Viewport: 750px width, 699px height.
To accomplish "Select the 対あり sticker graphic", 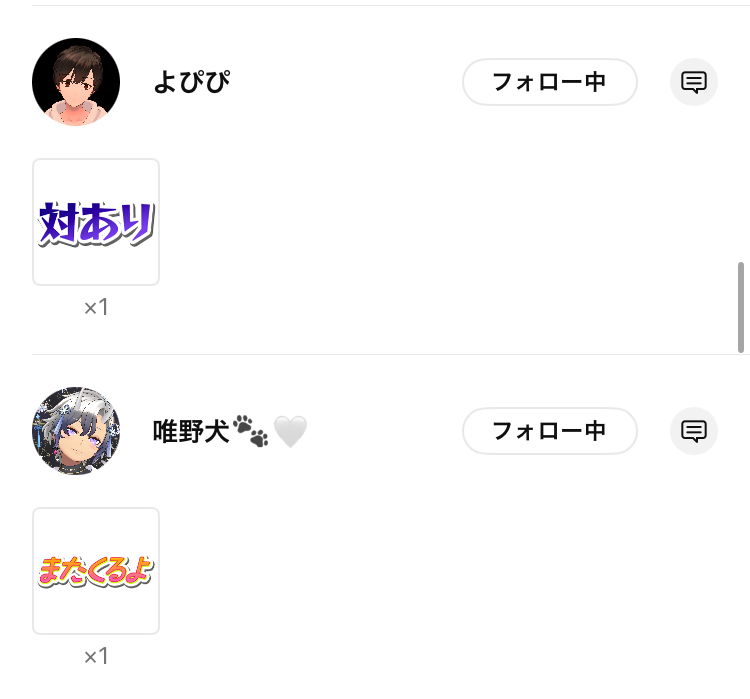I will coord(96,224).
